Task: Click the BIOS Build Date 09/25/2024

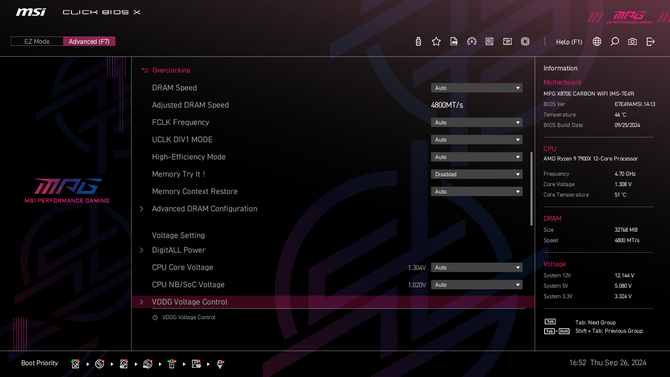Action: (x=627, y=125)
